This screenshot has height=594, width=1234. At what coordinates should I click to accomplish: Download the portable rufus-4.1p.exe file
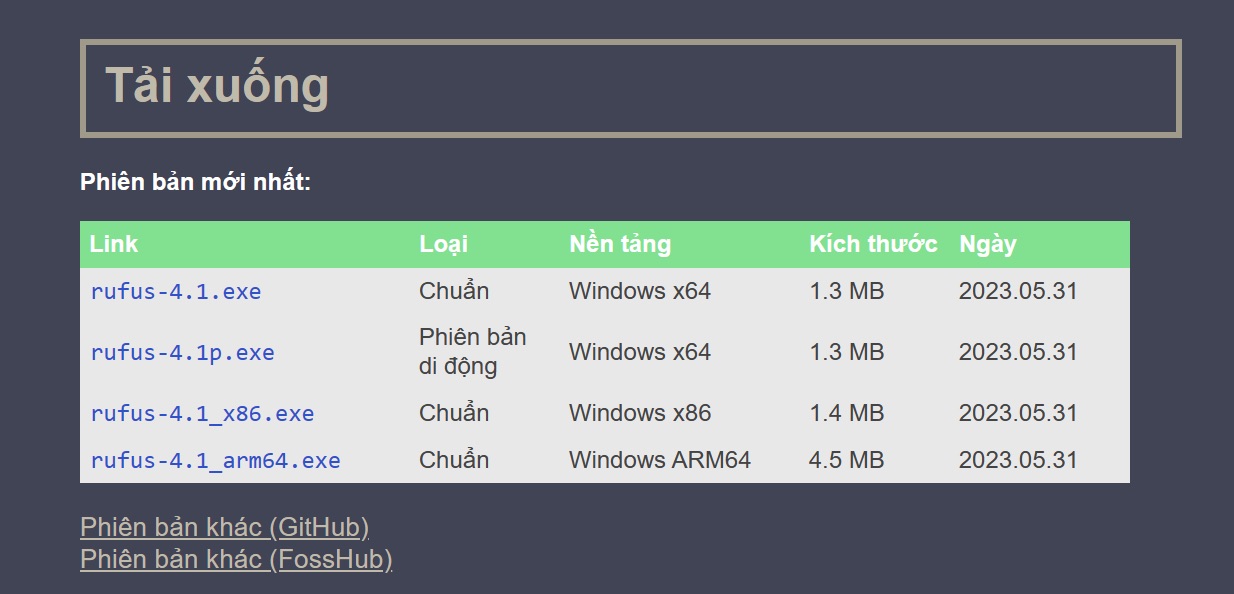(182, 352)
